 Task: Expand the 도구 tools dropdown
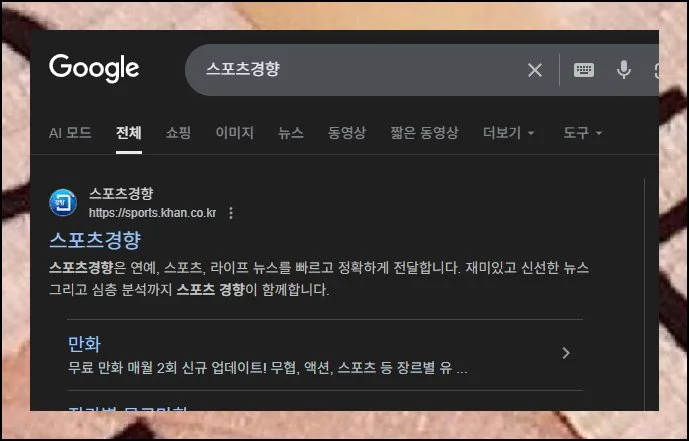pos(583,133)
